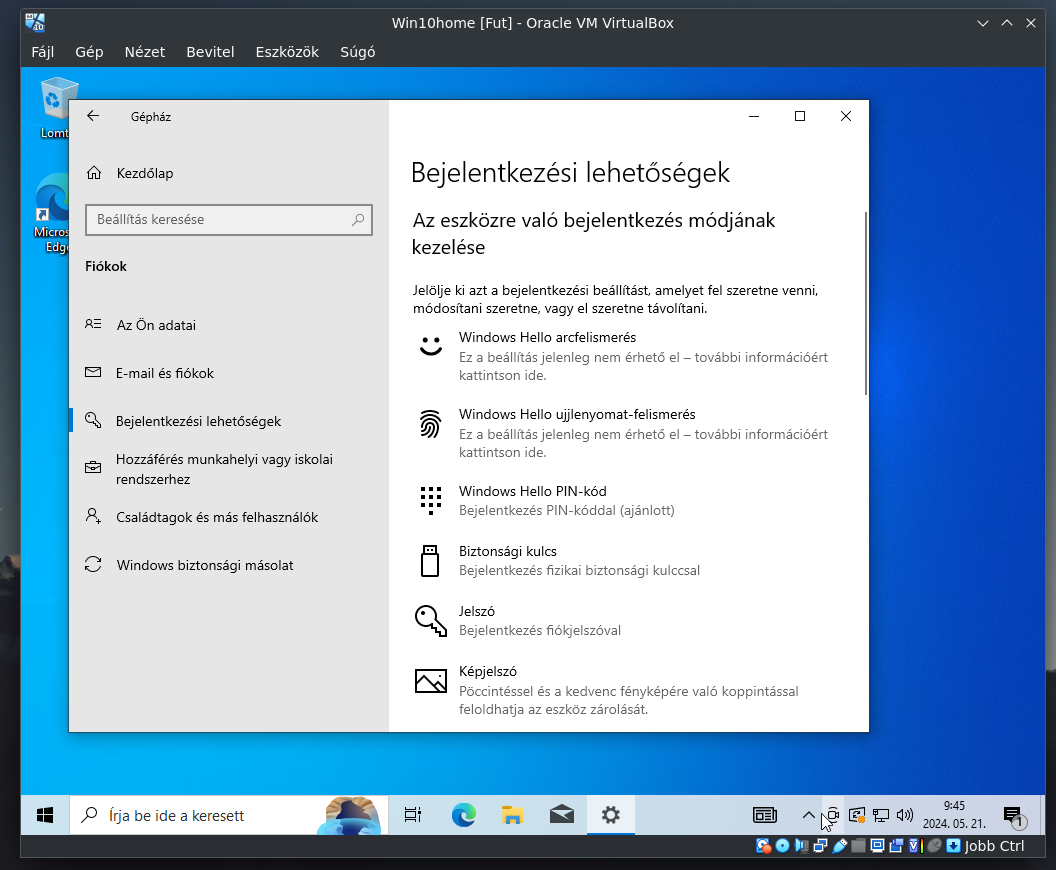
Task: Click the Beállítás keresése search field
Action: coord(229,220)
